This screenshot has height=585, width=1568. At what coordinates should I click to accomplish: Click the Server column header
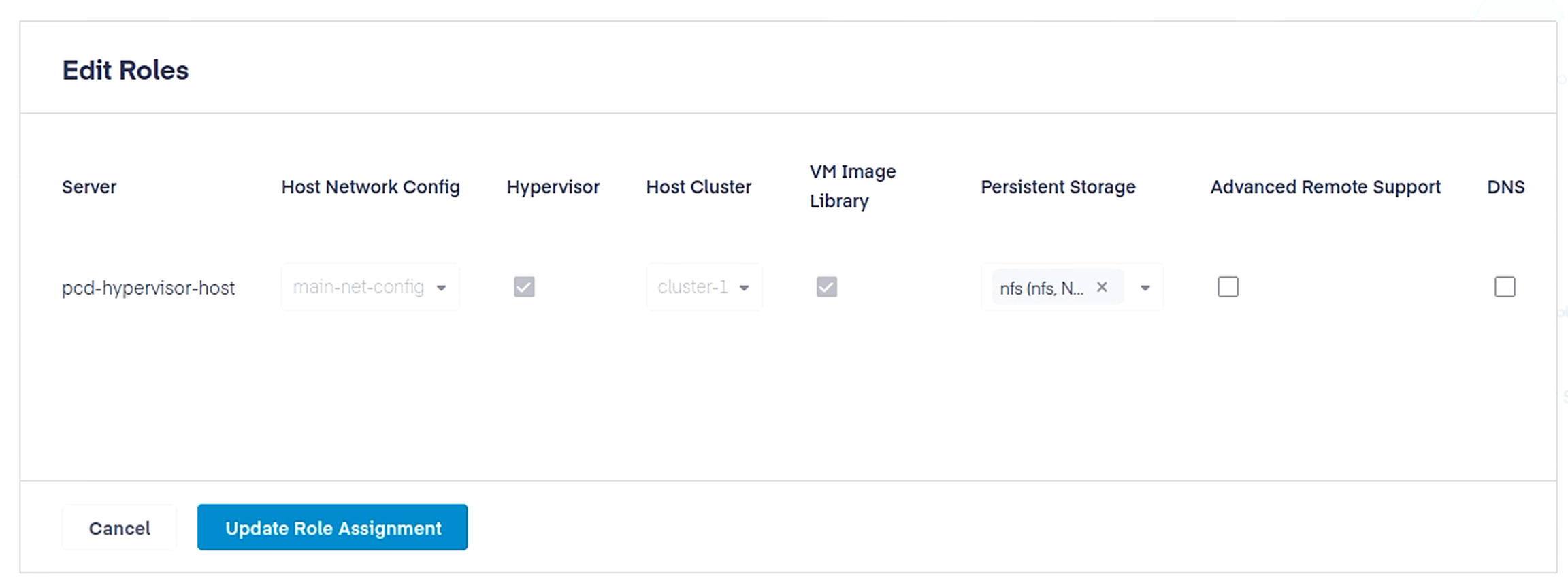click(x=88, y=186)
